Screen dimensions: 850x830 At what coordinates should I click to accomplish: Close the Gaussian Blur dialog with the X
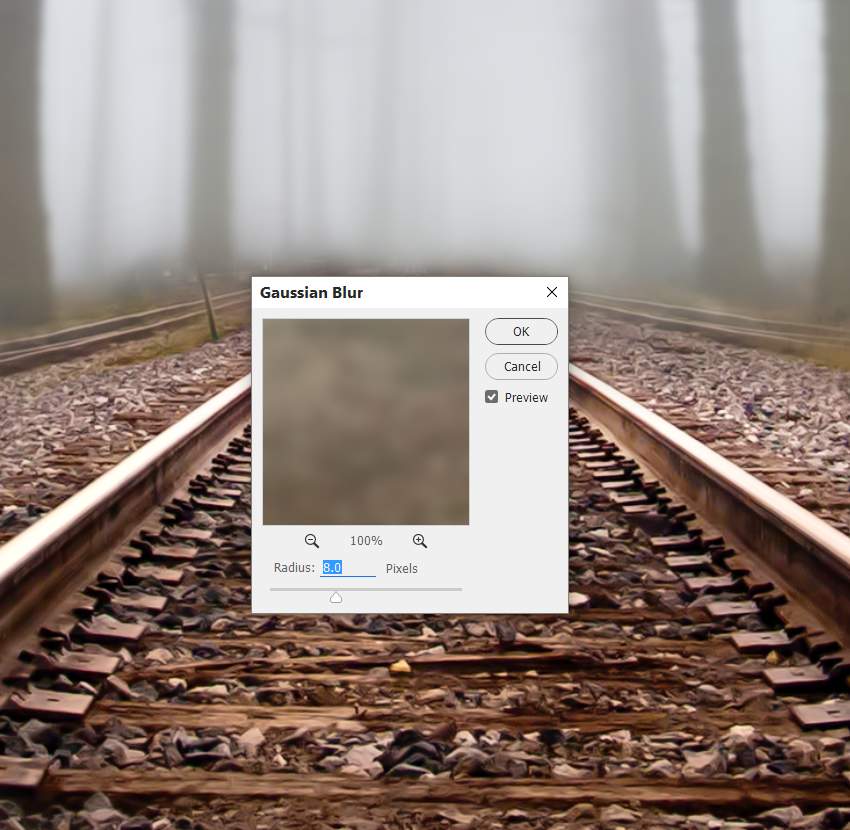click(551, 292)
